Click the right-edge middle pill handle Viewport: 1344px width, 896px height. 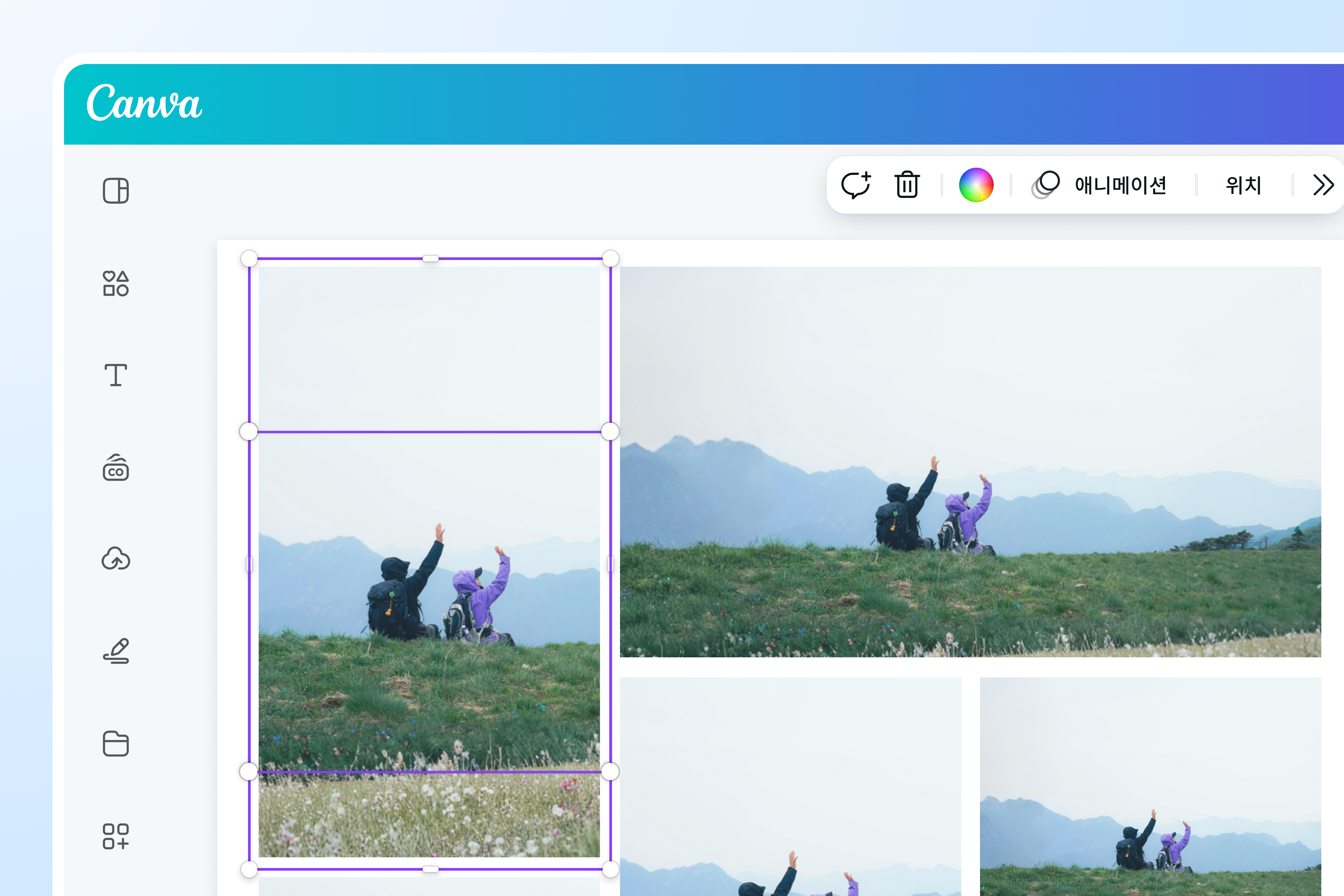(x=610, y=564)
